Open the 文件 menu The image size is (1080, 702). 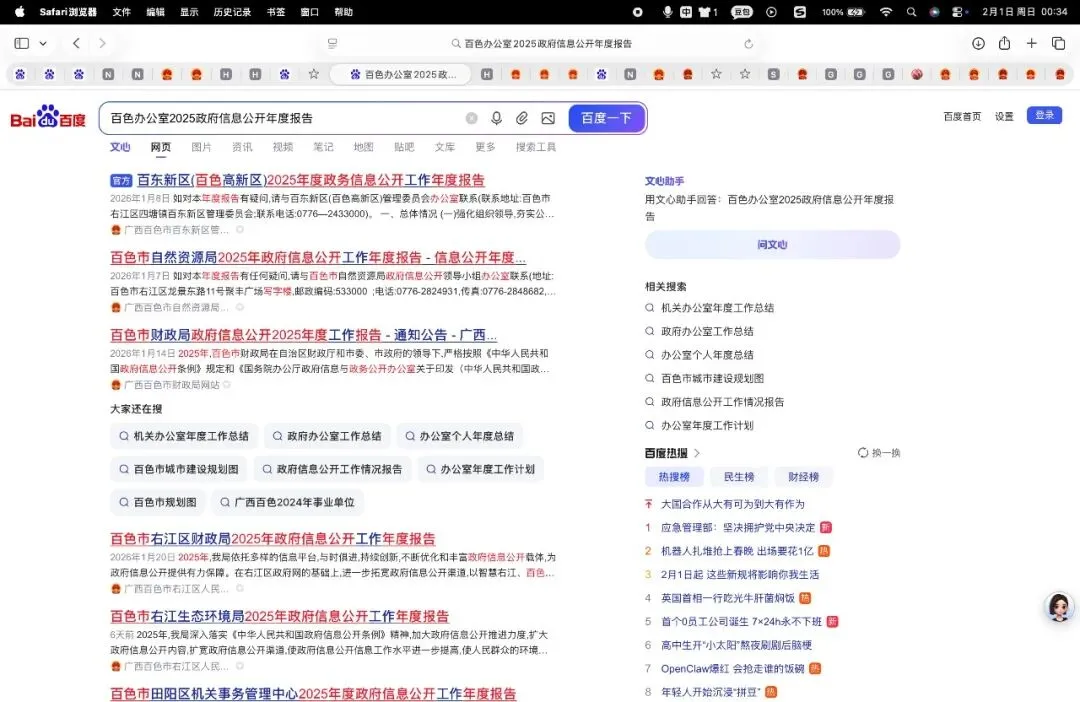coord(122,12)
